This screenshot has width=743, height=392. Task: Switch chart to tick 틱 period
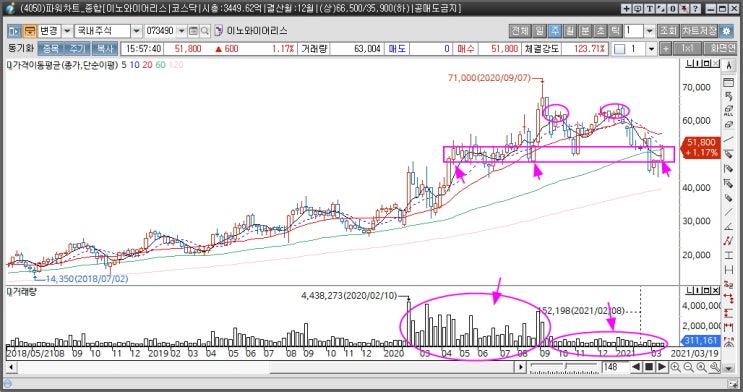click(x=616, y=31)
